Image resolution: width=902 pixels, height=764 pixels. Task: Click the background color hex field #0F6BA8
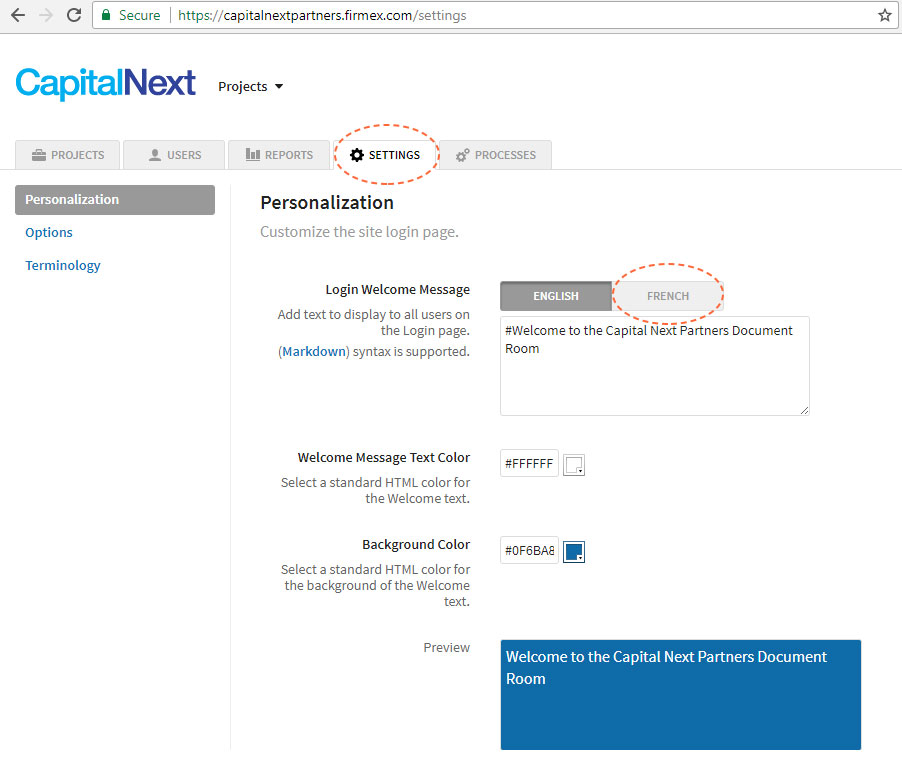(x=529, y=550)
